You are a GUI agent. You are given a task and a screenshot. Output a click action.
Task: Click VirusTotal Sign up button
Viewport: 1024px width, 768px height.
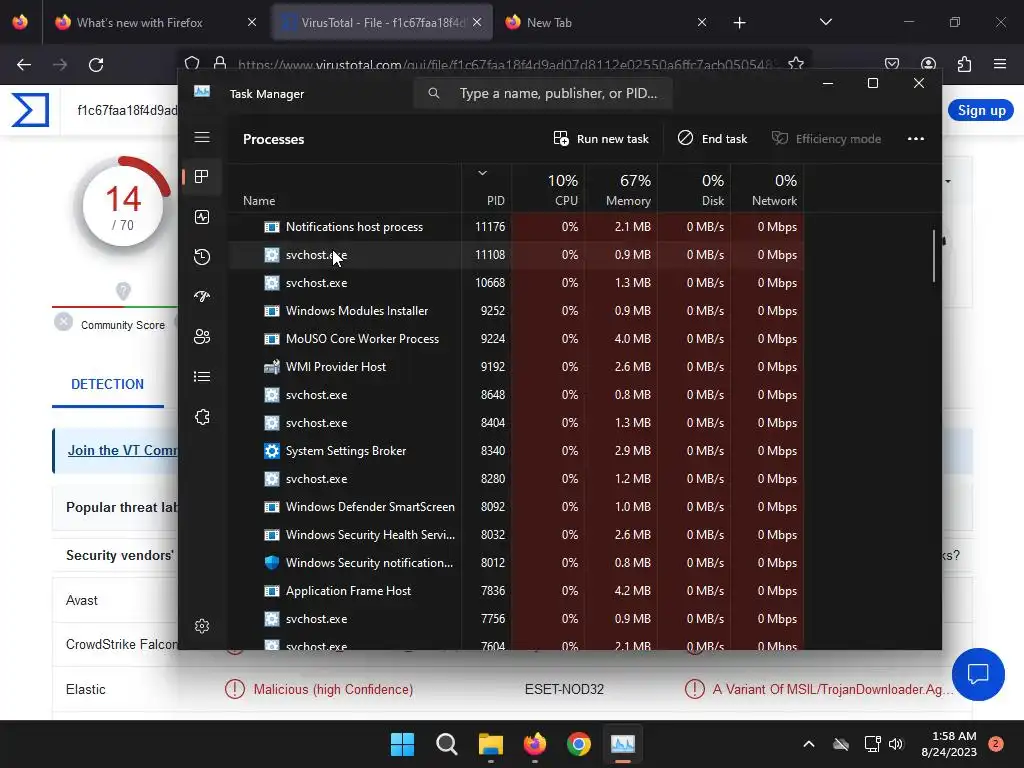pos(981,110)
